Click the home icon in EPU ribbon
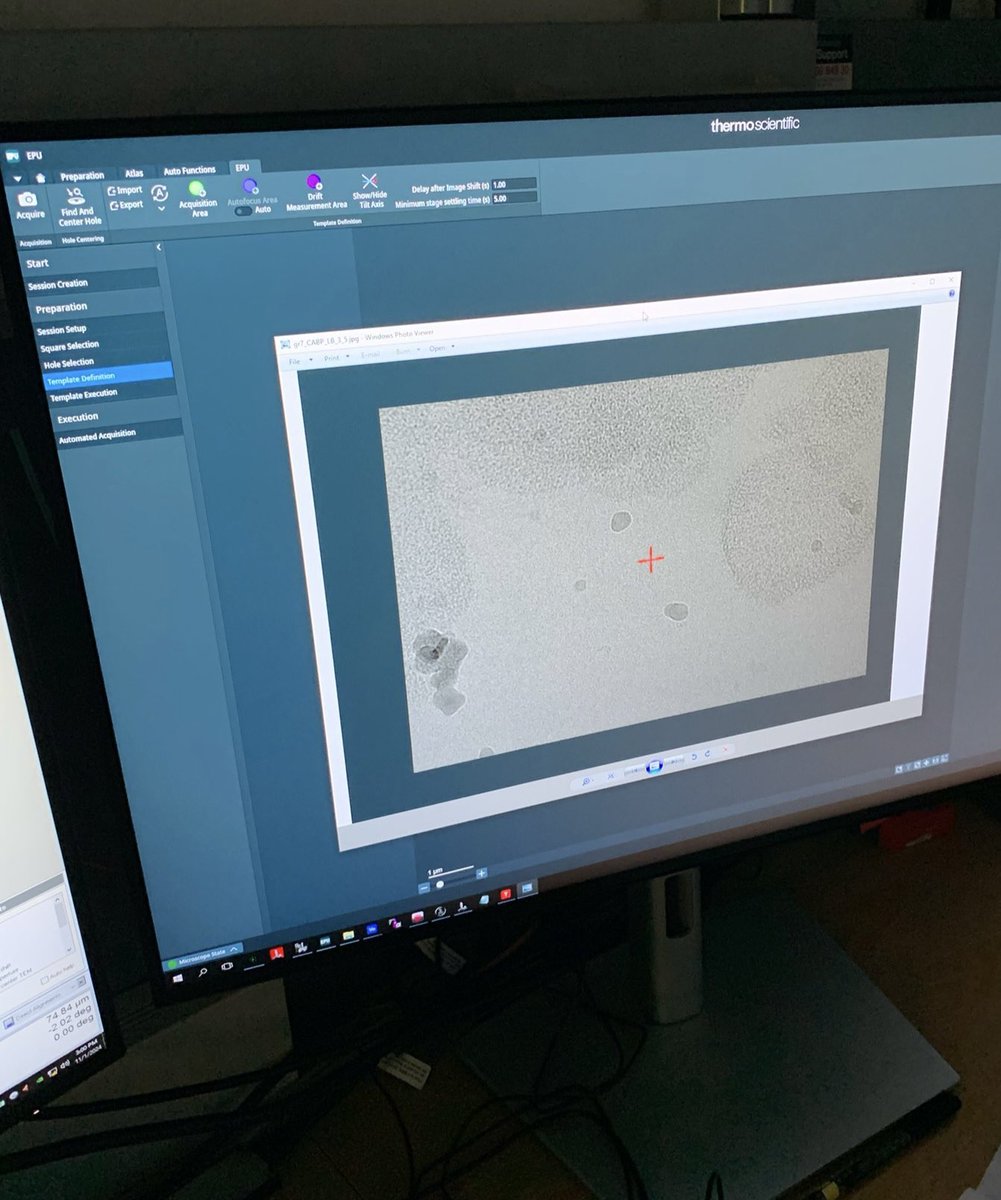 coord(39,178)
